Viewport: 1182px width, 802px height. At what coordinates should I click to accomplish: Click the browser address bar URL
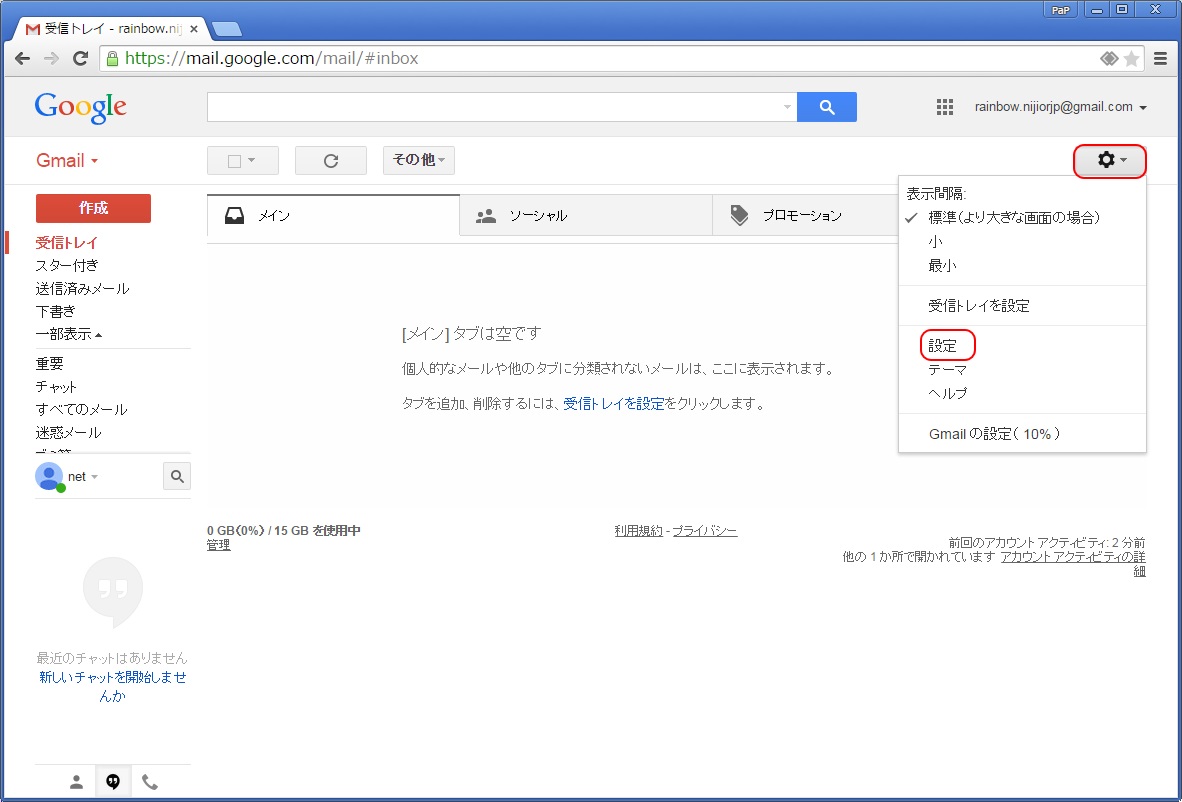271,59
